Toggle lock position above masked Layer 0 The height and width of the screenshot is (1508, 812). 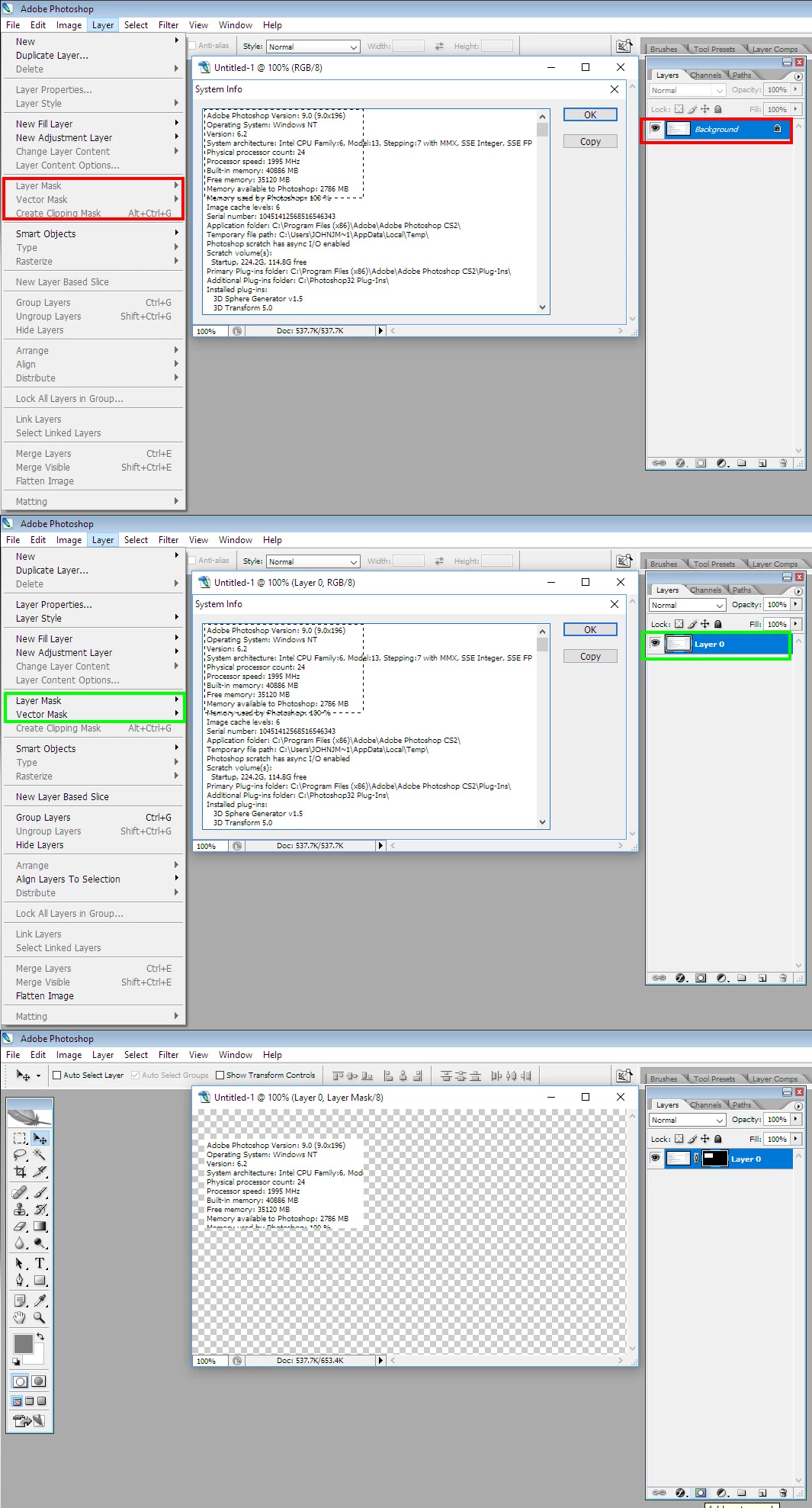[x=704, y=1139]
